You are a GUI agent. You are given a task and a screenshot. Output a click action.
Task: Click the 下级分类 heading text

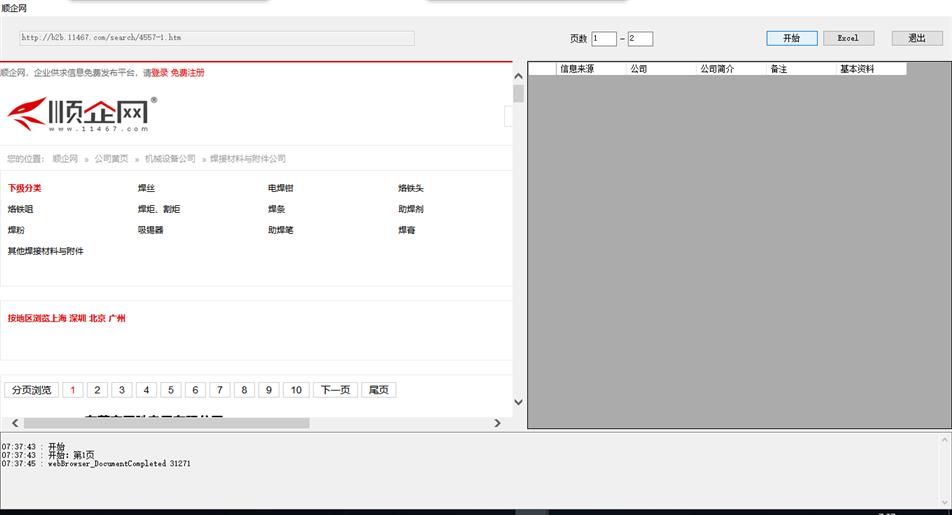coord(24,188)
